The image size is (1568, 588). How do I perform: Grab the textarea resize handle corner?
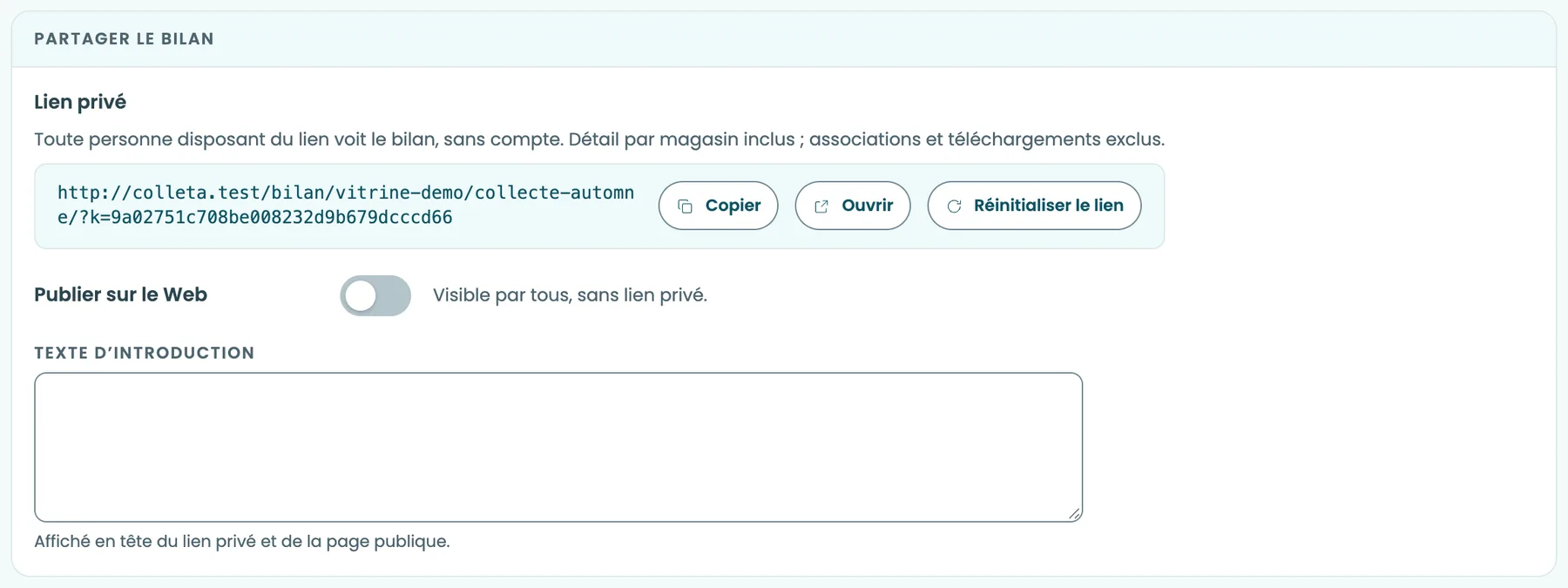pos(1075,514)
